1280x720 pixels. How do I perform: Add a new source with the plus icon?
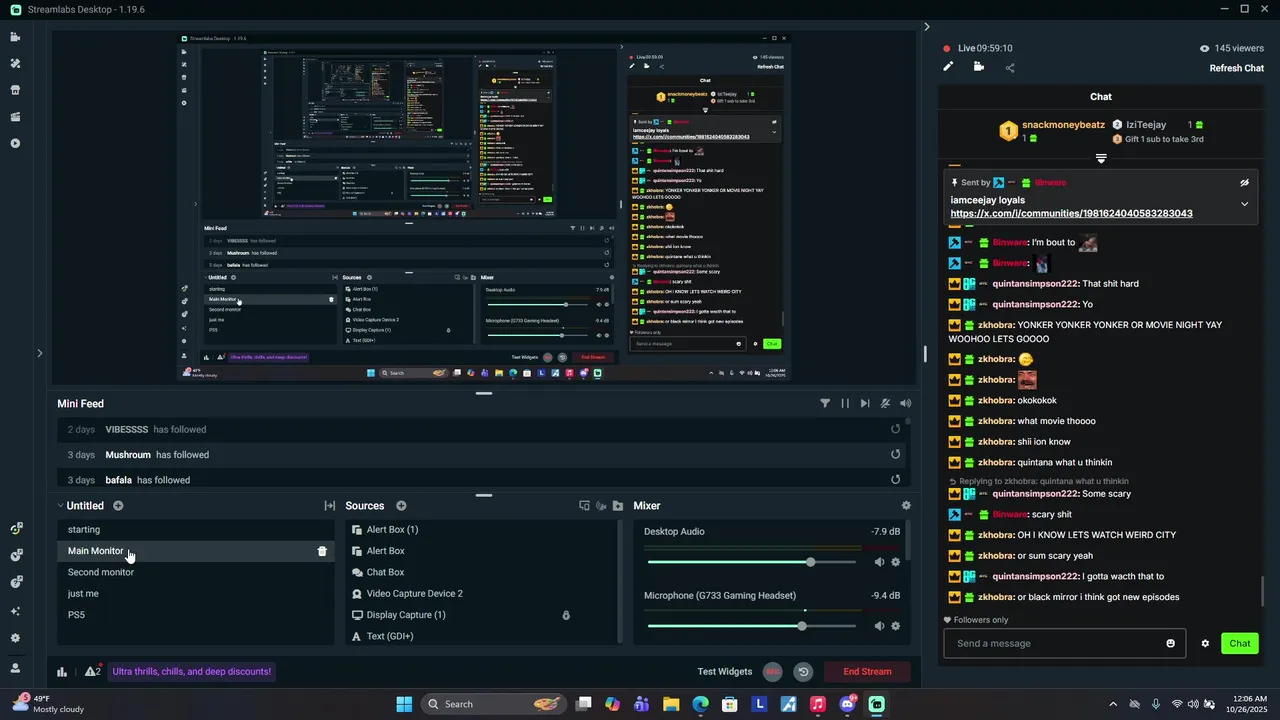pos(401,506)
